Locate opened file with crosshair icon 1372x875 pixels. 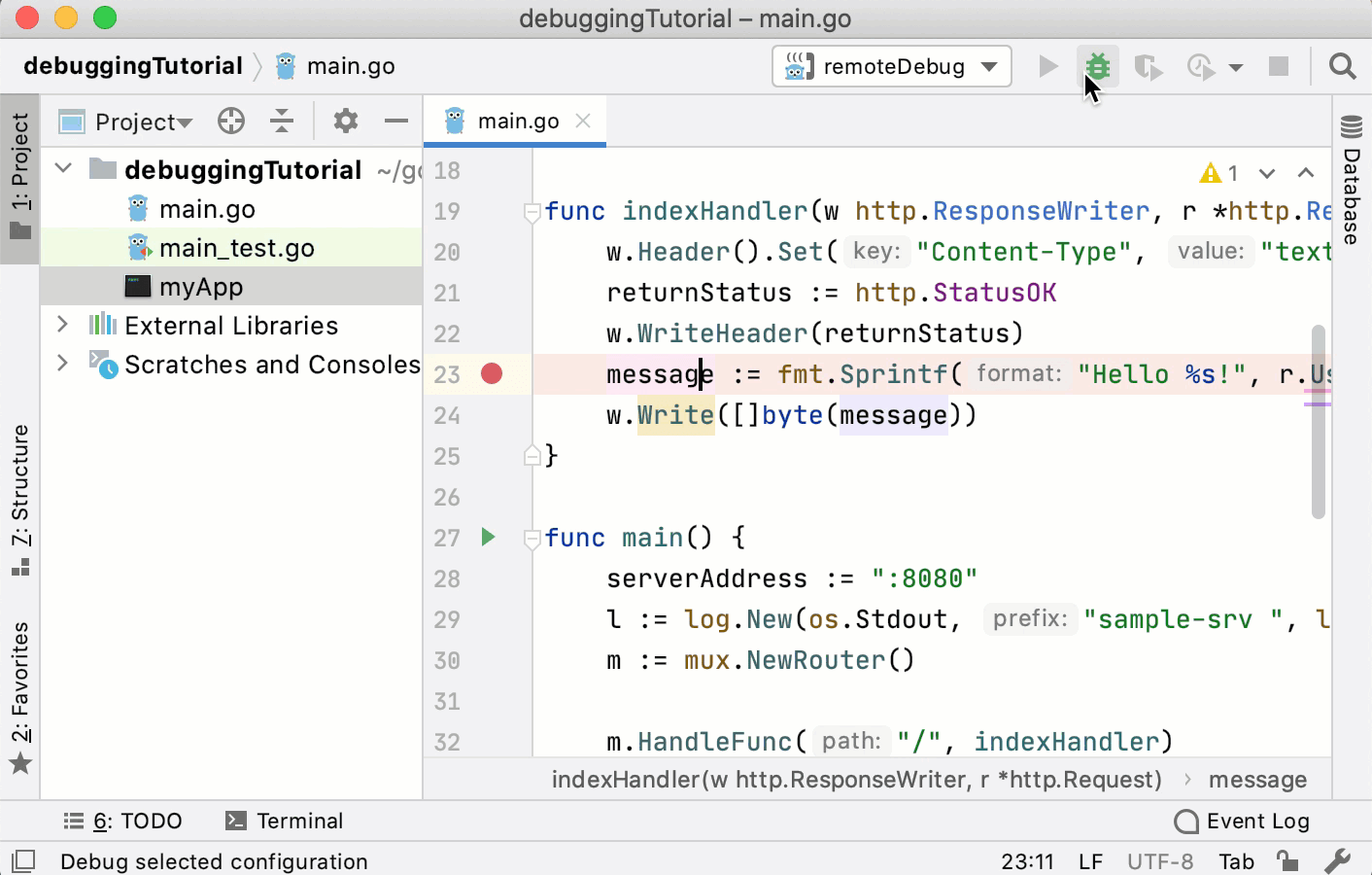[x=230, y=121]
